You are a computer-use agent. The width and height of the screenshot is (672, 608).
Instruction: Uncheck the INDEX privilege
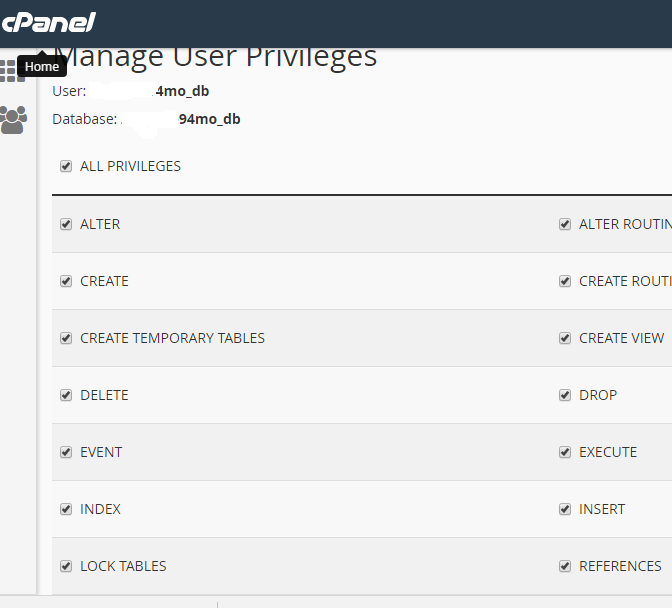[66, 509]
